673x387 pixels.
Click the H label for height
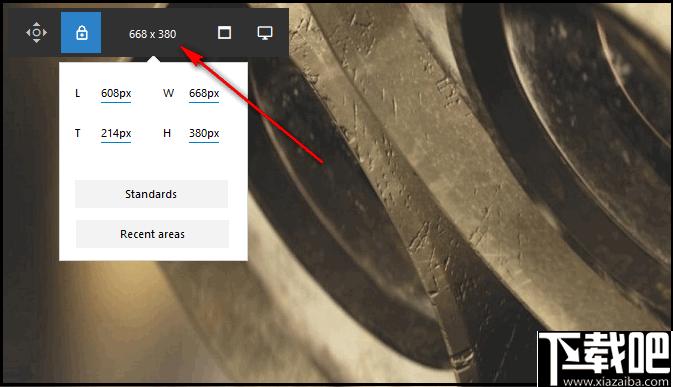click(167, 133)
